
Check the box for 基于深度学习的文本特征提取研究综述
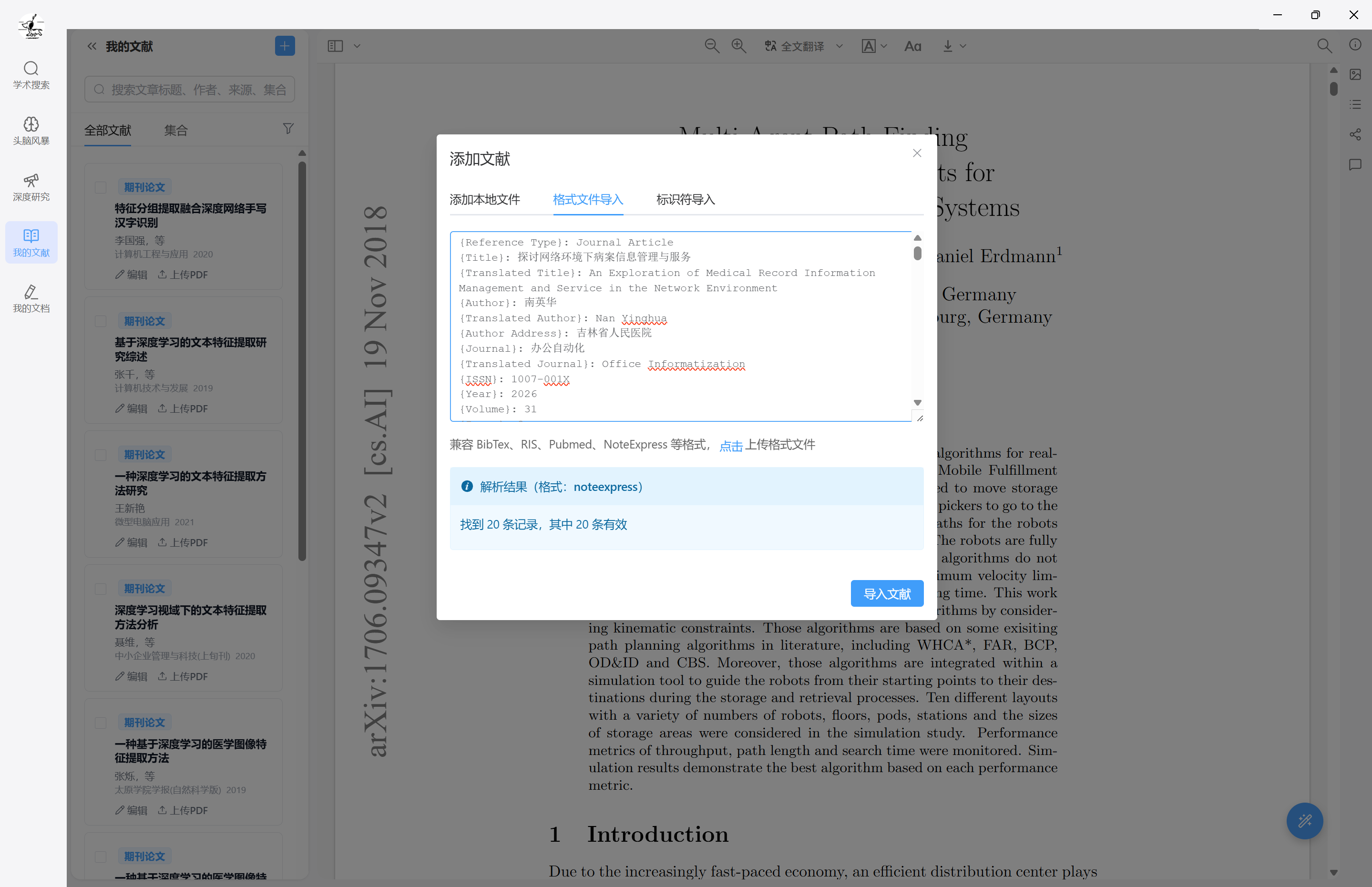tap(100, 321)
